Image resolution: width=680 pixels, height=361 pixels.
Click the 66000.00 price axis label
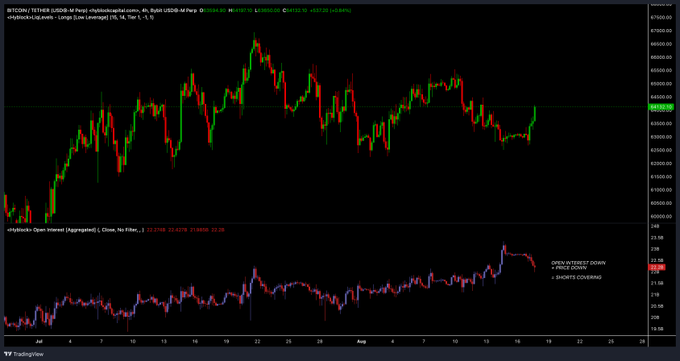click(x=660, y=57)
